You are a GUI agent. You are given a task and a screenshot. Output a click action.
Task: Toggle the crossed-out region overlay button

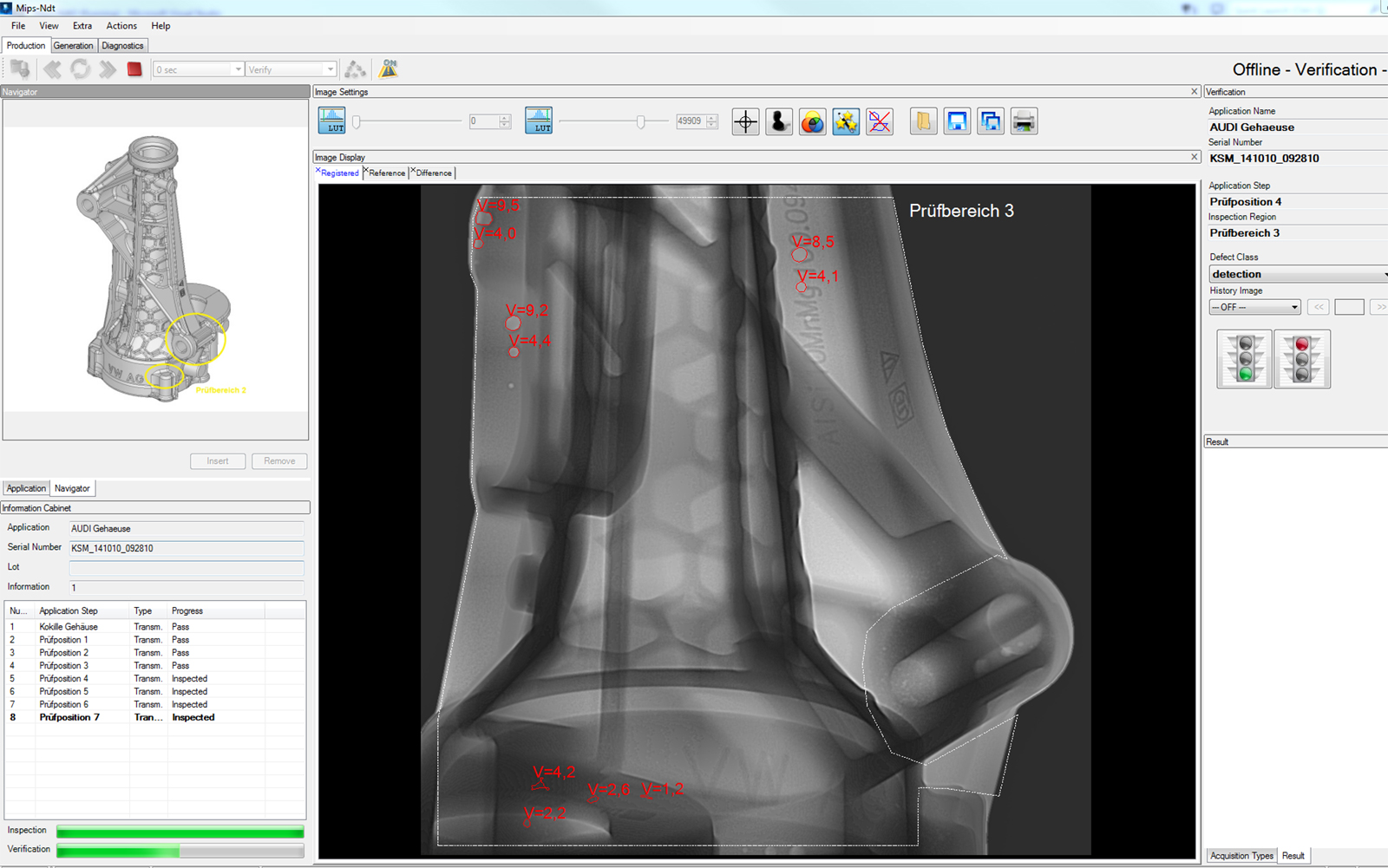point(880,121)
